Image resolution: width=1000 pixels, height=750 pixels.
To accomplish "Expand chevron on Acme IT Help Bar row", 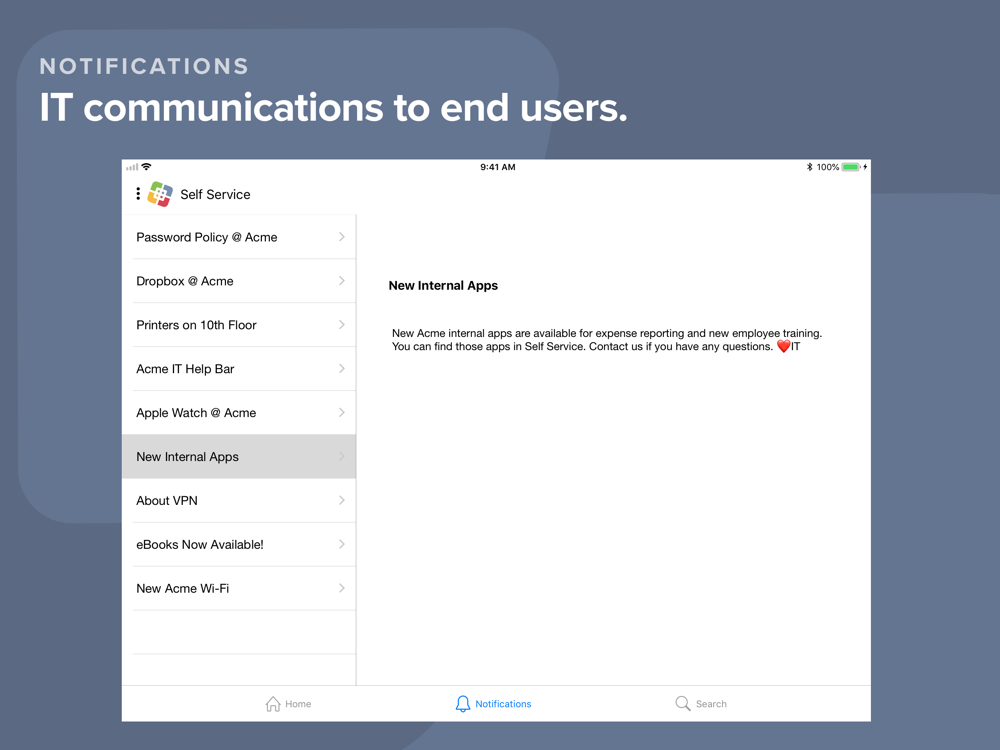I will [342, 369].
